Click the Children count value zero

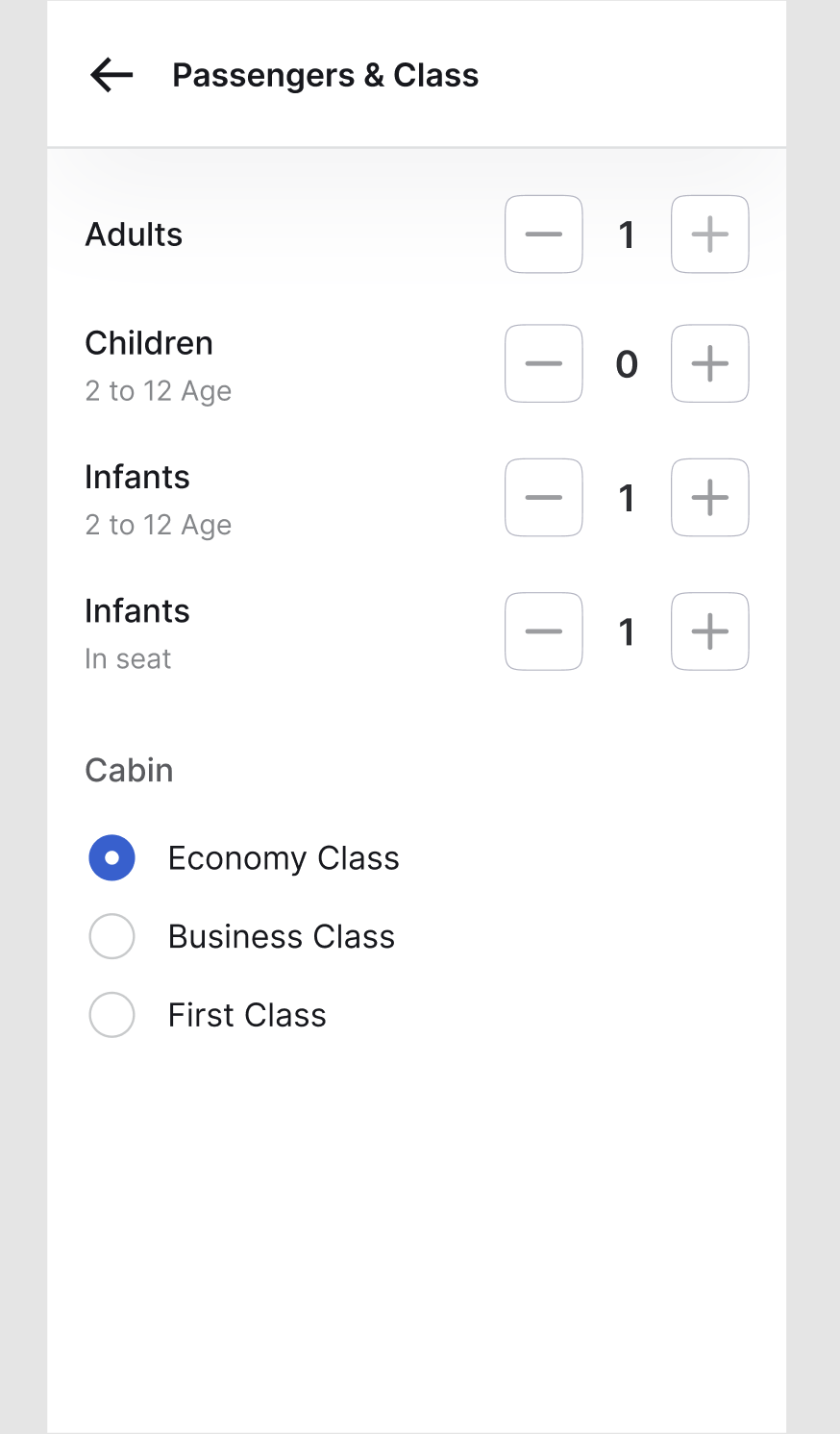(x=627, y=363)
